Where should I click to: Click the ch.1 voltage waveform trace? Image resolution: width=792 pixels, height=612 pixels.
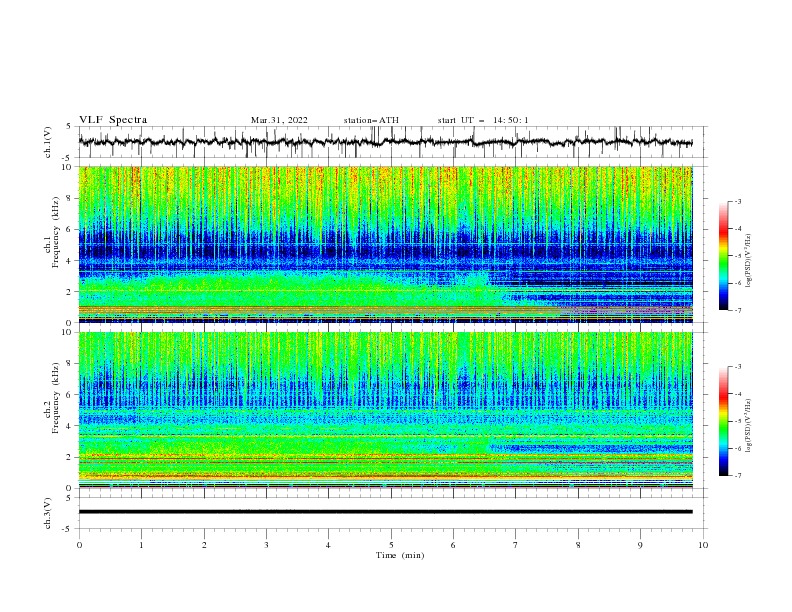click(x=385, y=142)
